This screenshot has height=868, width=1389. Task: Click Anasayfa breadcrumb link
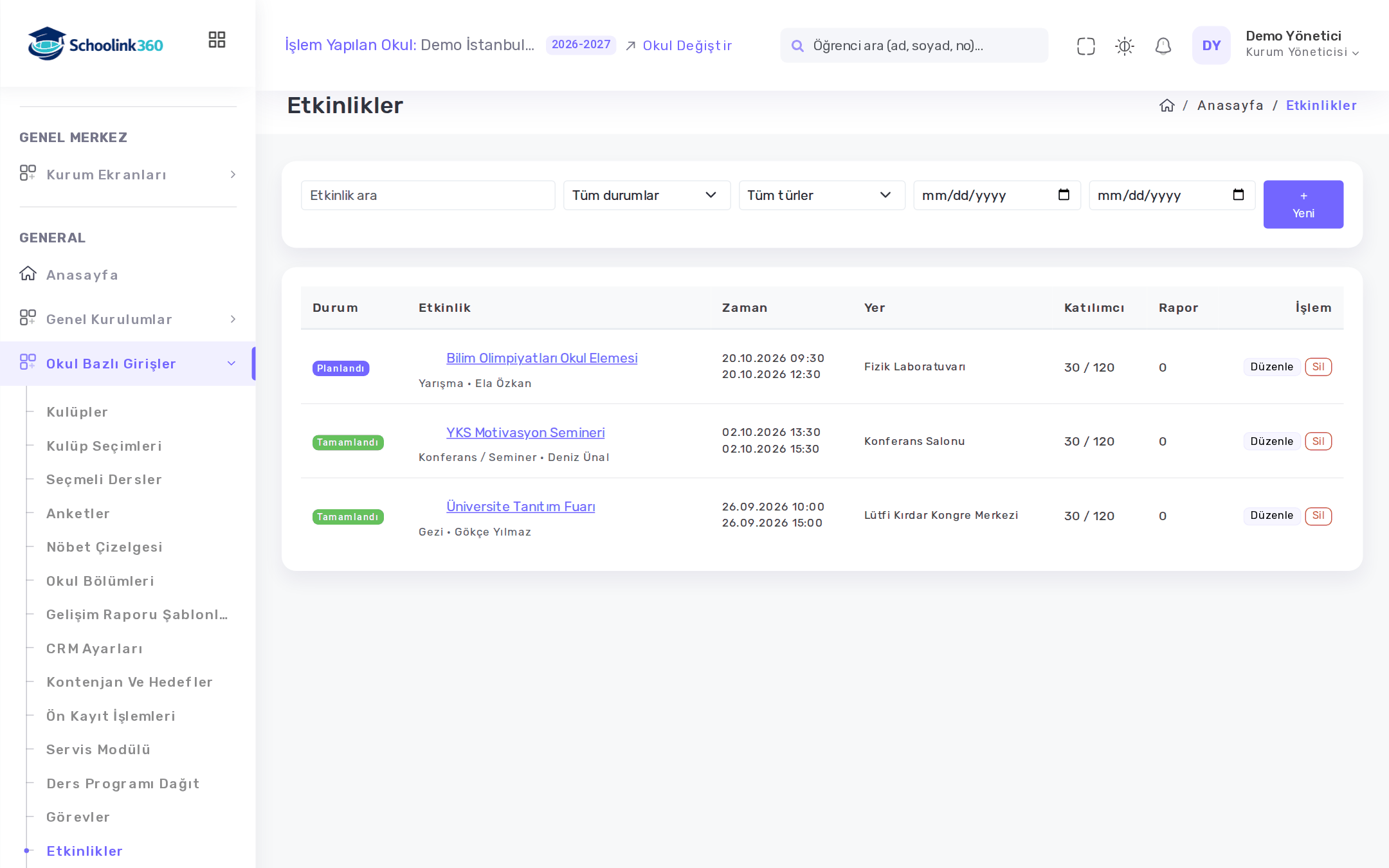coord(1230,105)
